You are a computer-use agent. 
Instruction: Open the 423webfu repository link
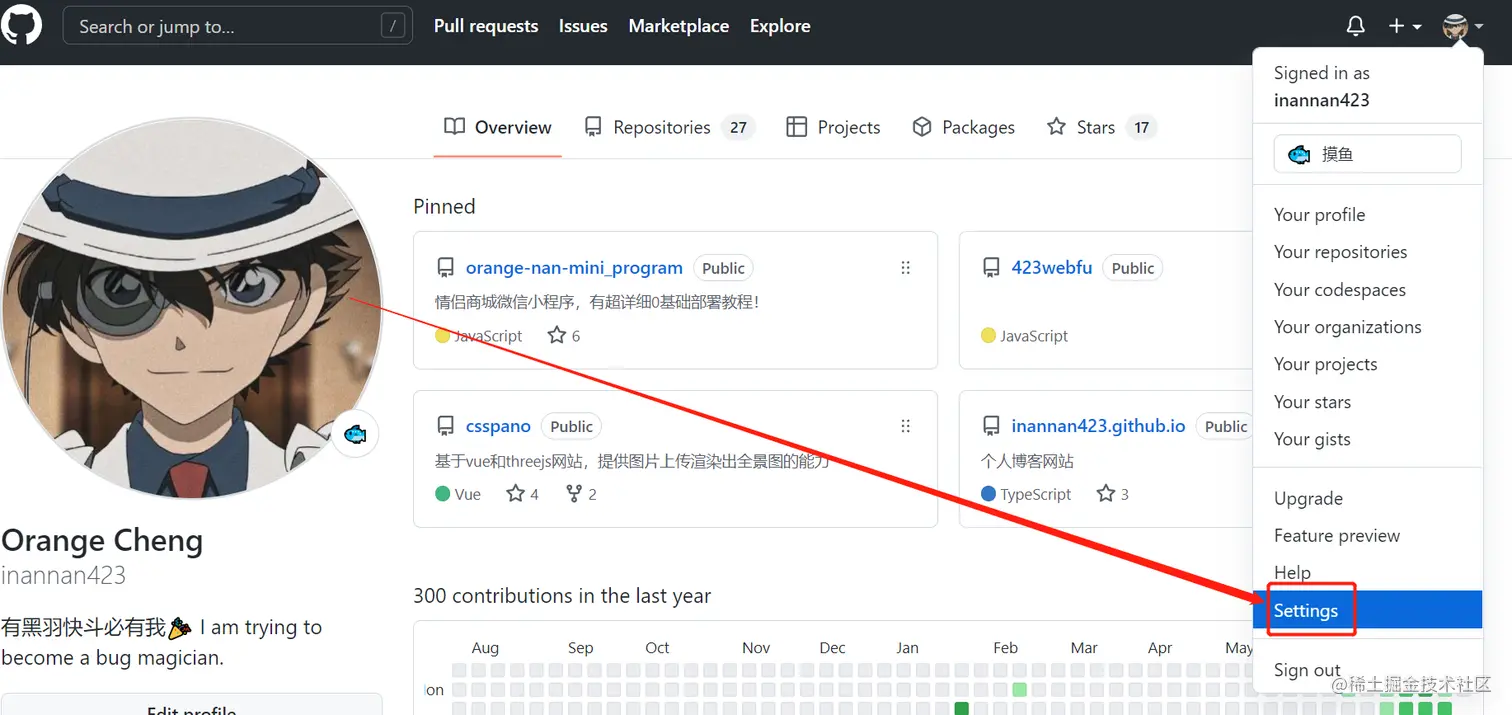[x=1052, y=268]
